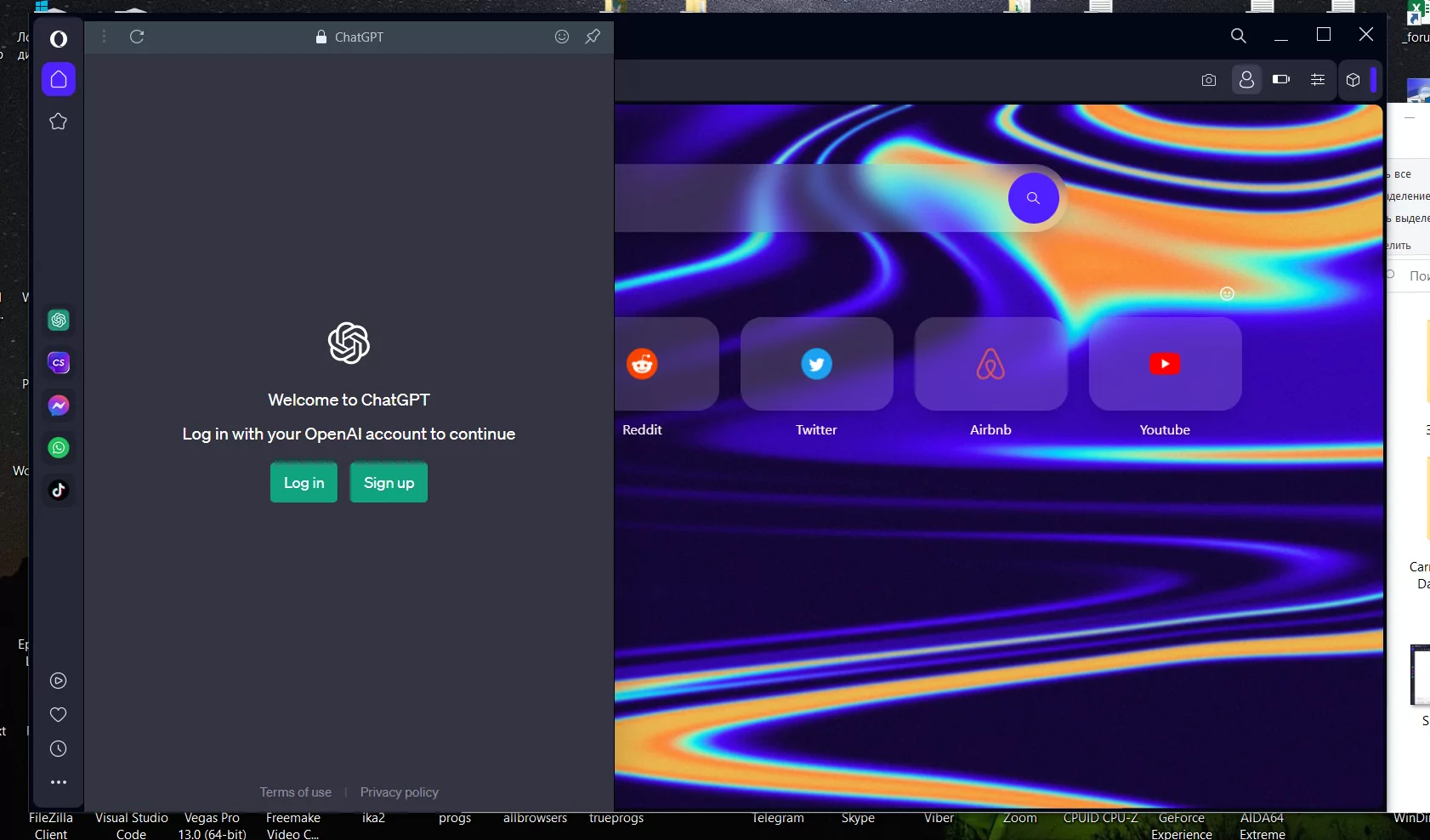Maximize the Opera browser window
Image resolution: width=1430 pixels, height=840 pixels.
click(1324, 34)
